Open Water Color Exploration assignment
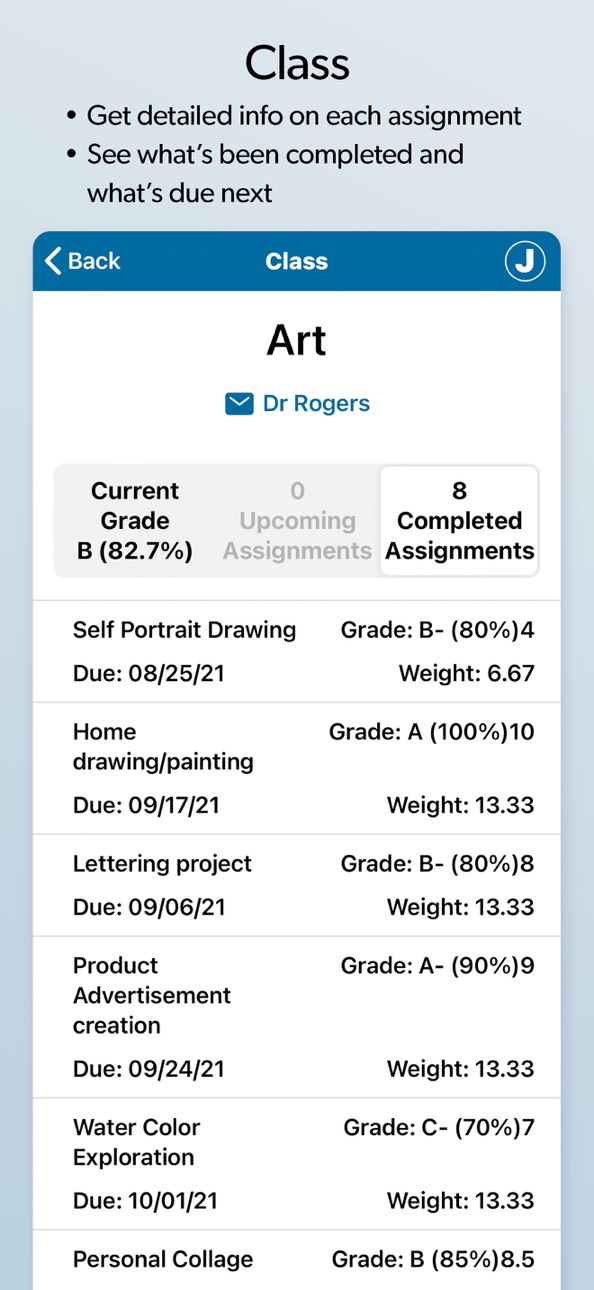 pyautogui.click(x=297, y=1164)
